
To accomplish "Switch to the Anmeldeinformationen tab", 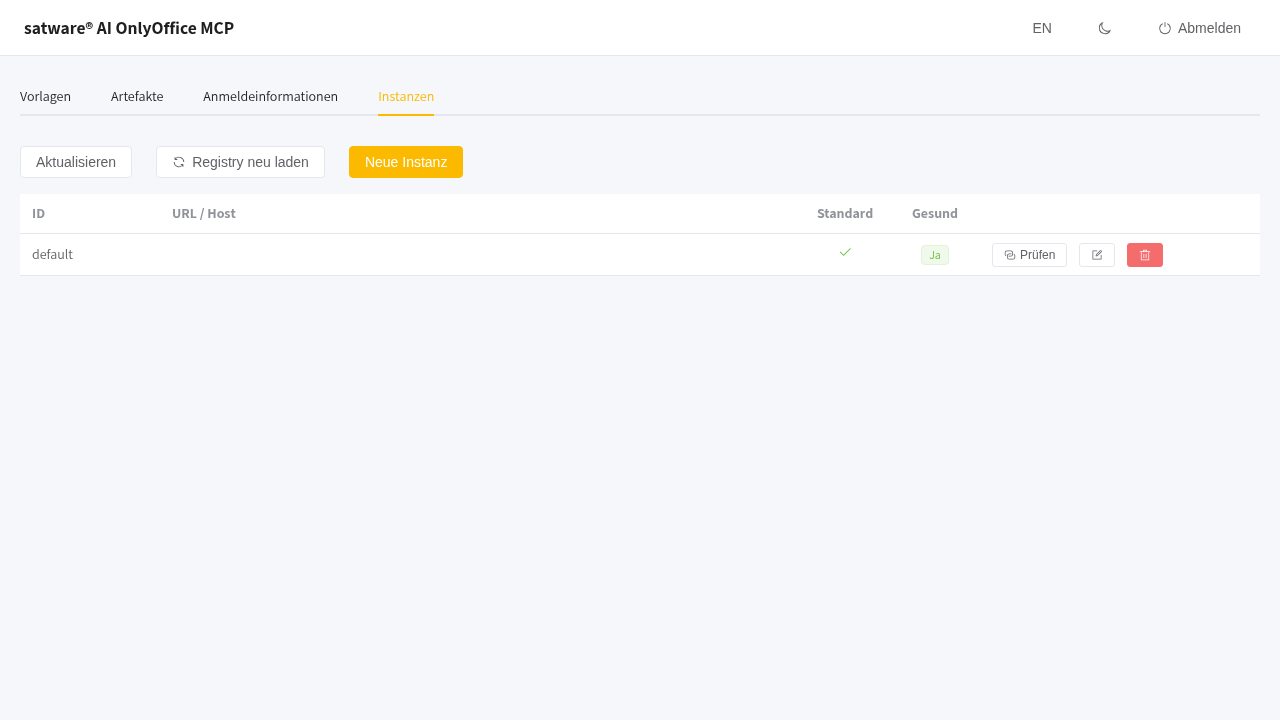I will click(x=270, y=96).
